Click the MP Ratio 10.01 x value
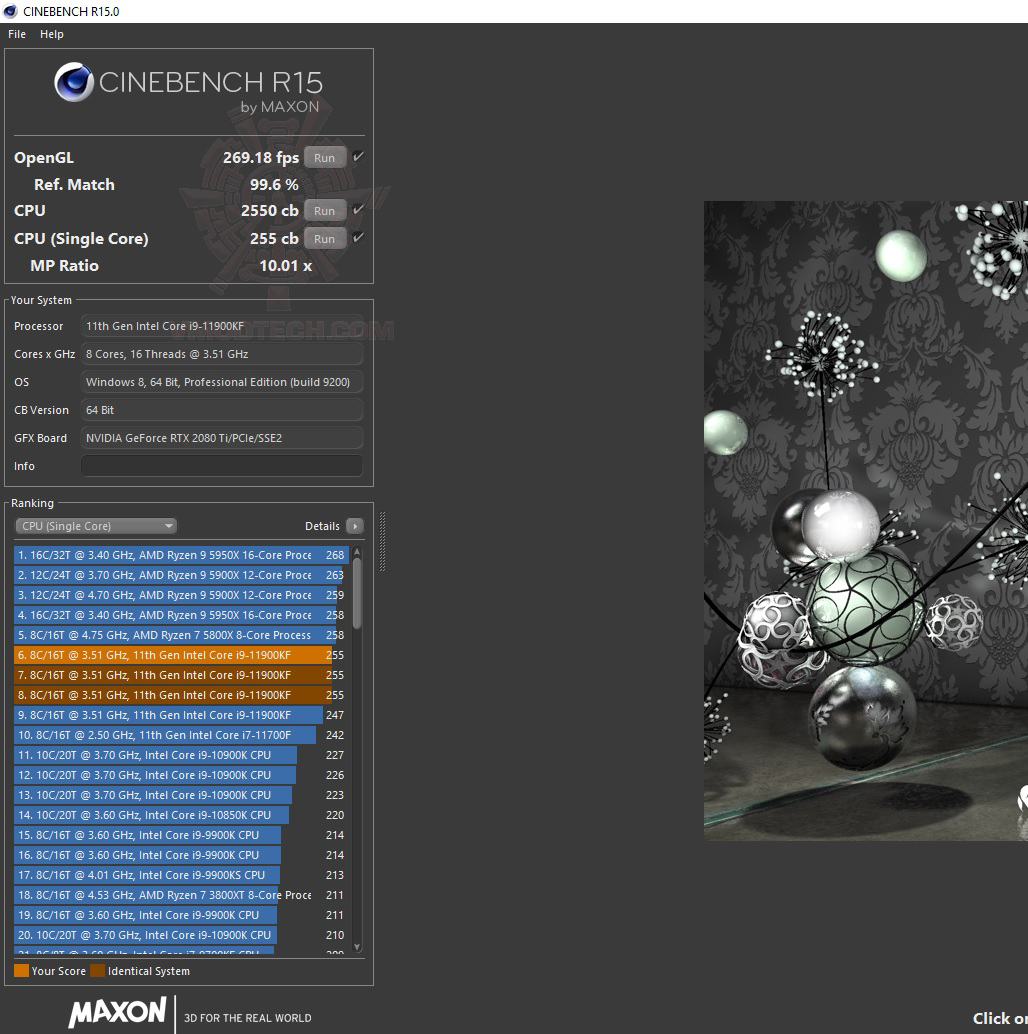Image resolution: width=1028 pixels, height=1034 pixels. tap(286, 266)
